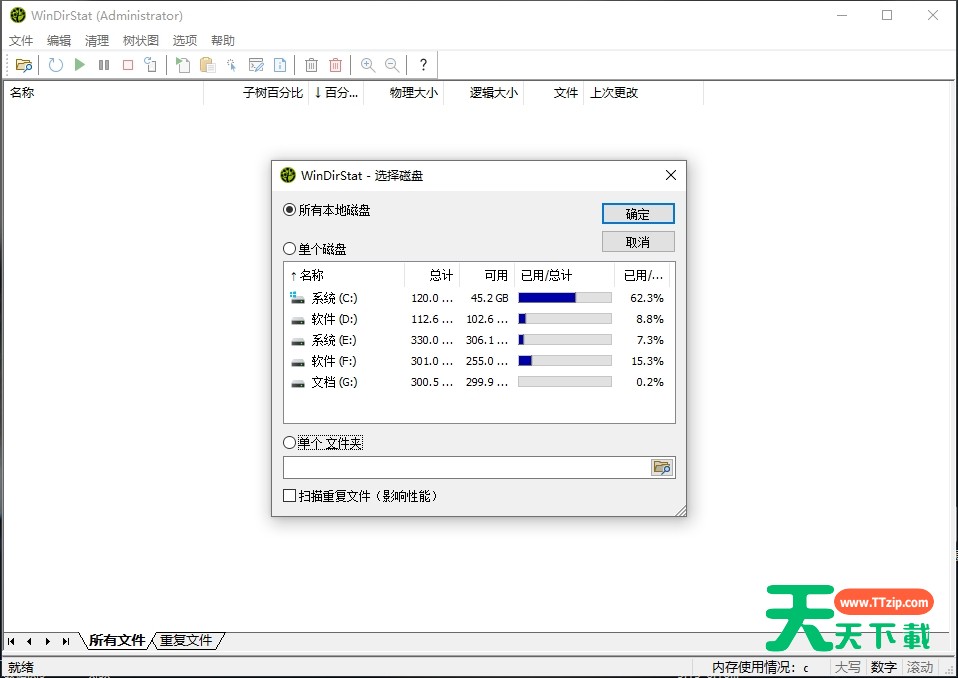
Task: Click the WinDirStat main window title icon
Action: (x=18, y=15)
